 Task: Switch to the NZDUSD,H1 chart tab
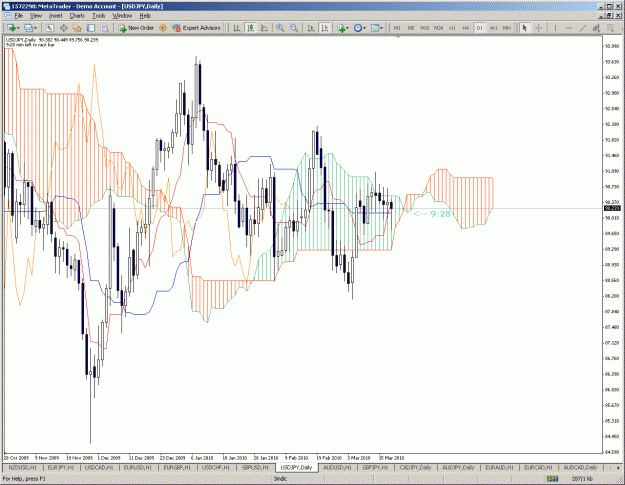tap(22, 467)
